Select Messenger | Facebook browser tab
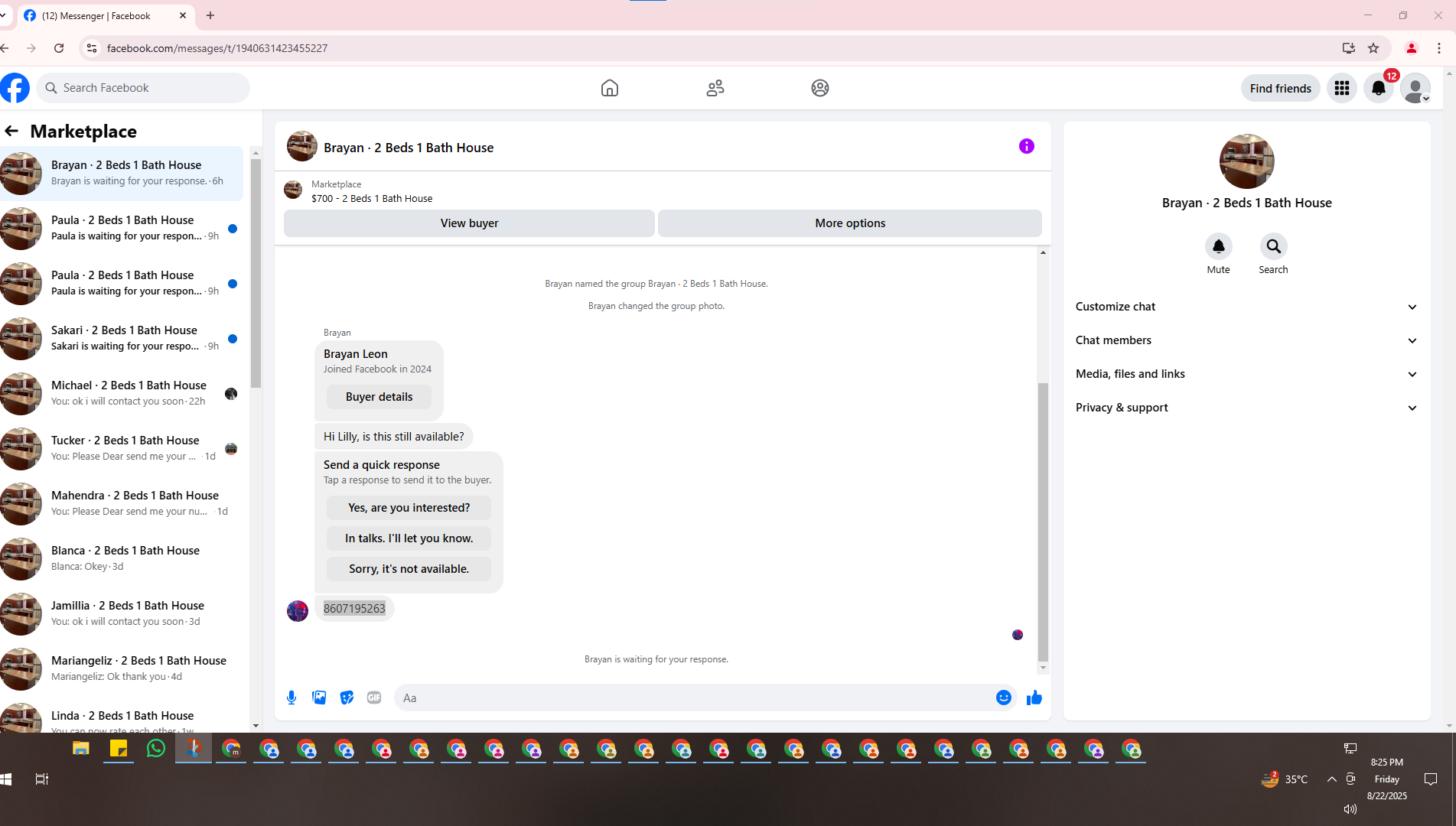The height and width of the screenshot is (826, 1456). point(106,15)
